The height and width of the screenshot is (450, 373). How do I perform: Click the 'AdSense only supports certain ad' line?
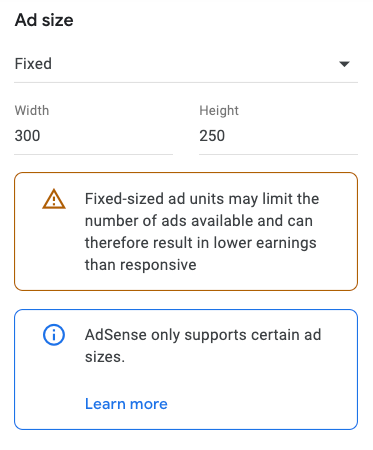point(203,335)
